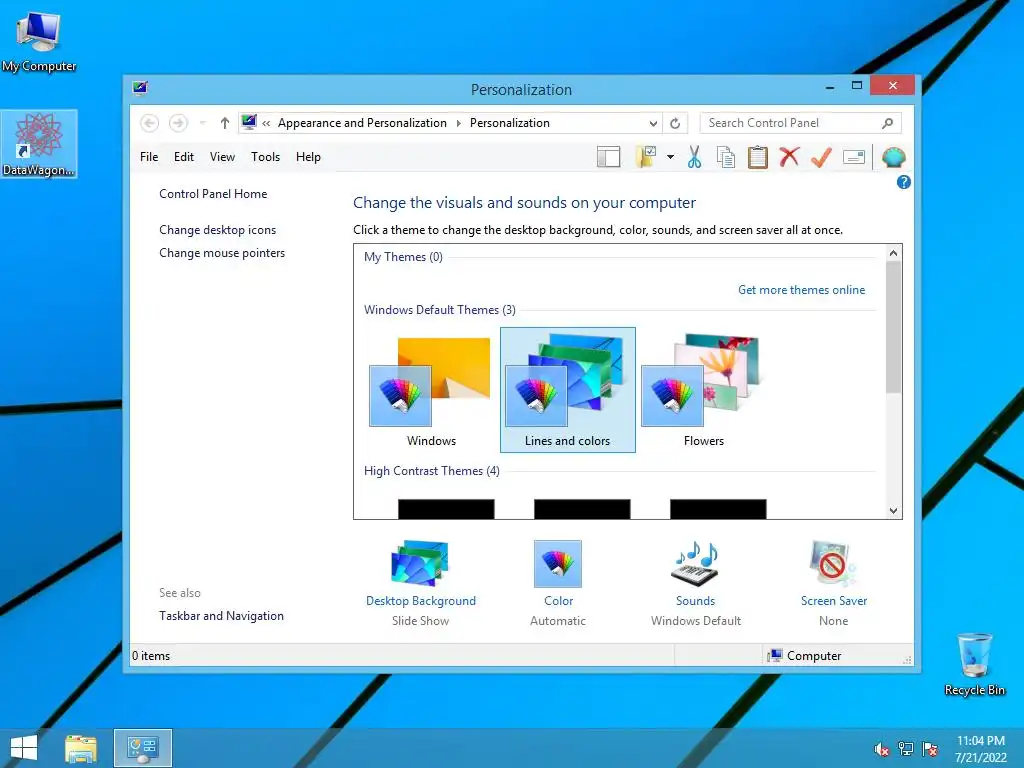Open the View menu
Image resolution: width=1024 pixels, height=768 pixels.
click(x=222, y=157)
